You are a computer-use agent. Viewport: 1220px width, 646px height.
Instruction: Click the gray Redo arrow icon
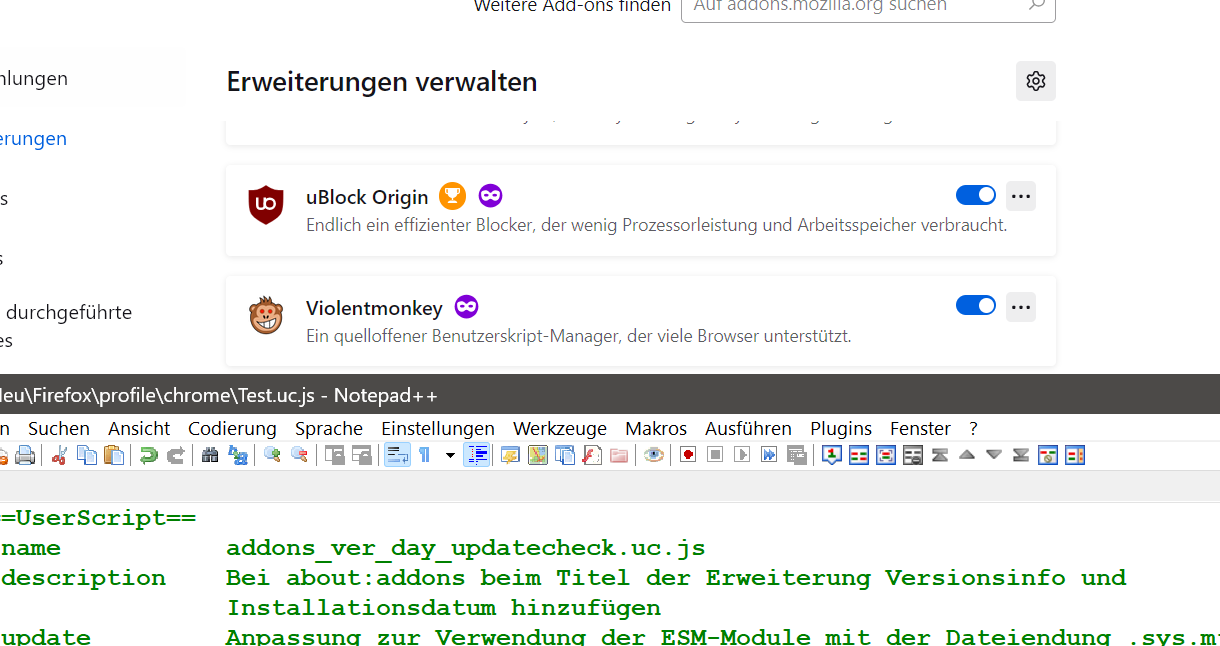(175, 455)
